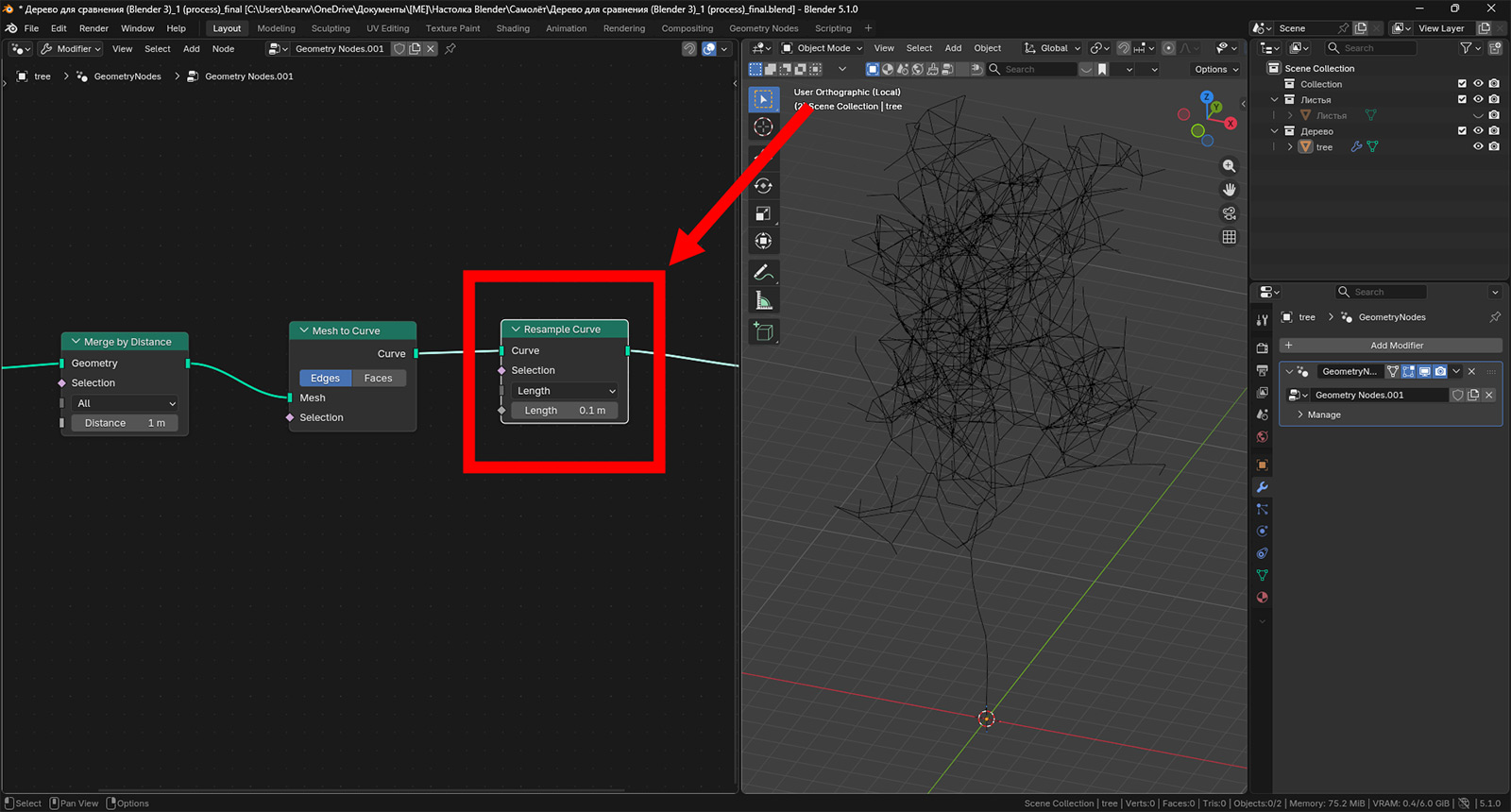Click the Add Modifier button
1511x812 pixels.
pyautogui.click(x=1396, y=346)
